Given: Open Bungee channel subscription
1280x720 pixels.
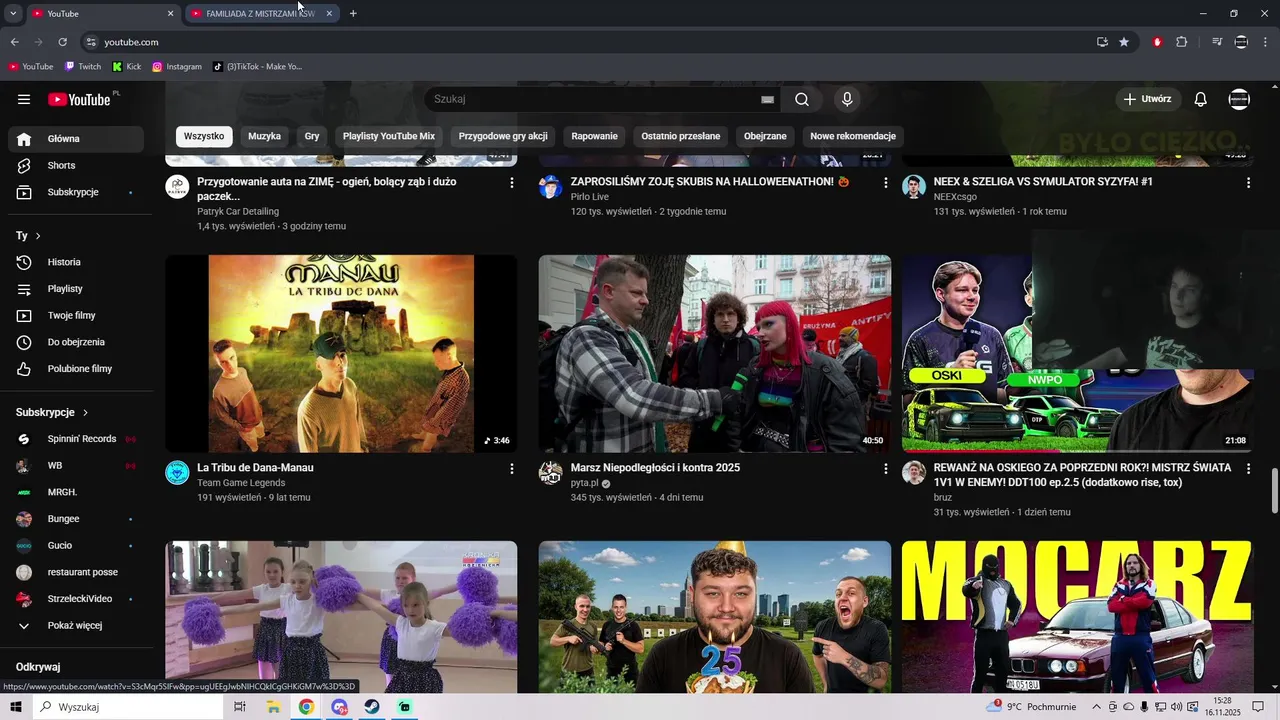Looking at the screenshot, I should point(76,519).
